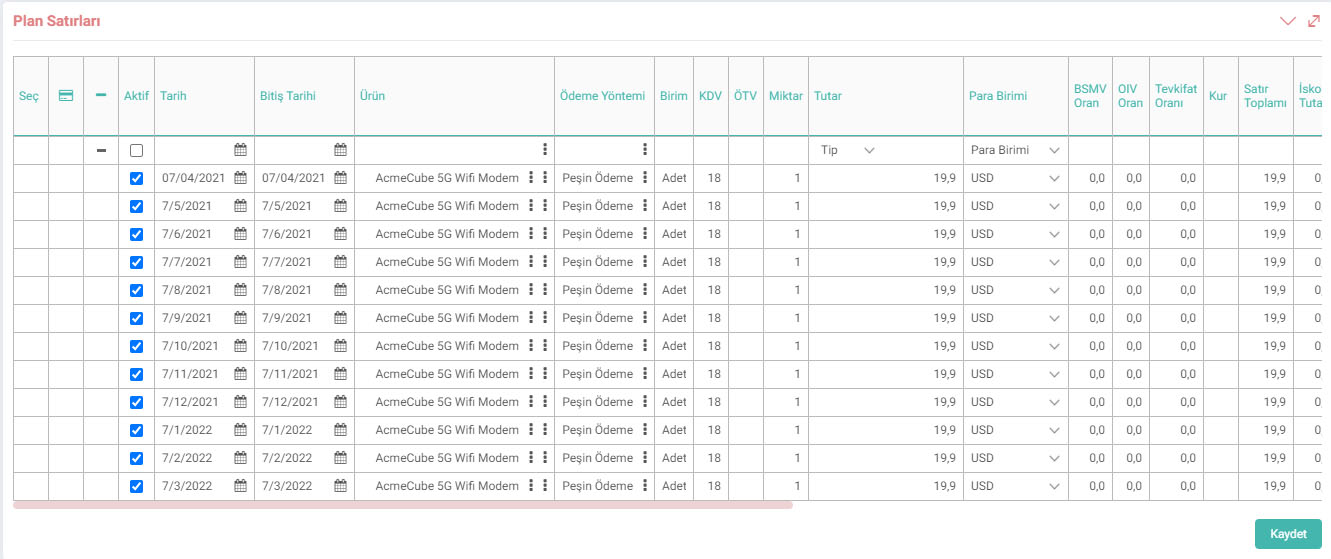1331x559 pixels.
Task: Click the credit card icon column header
Action: 66,96
